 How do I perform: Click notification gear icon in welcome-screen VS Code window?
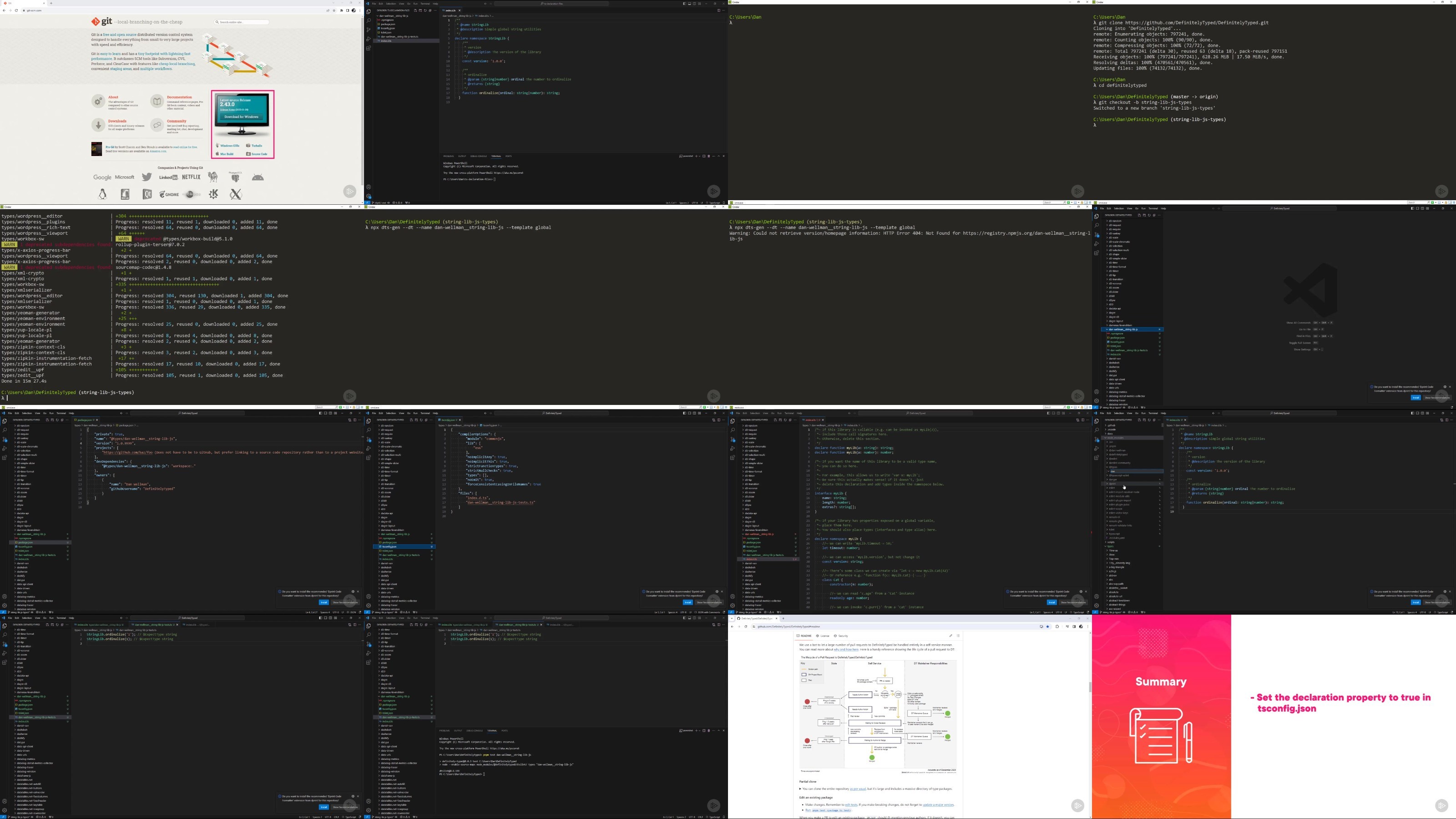click(x=1445, y=387)
